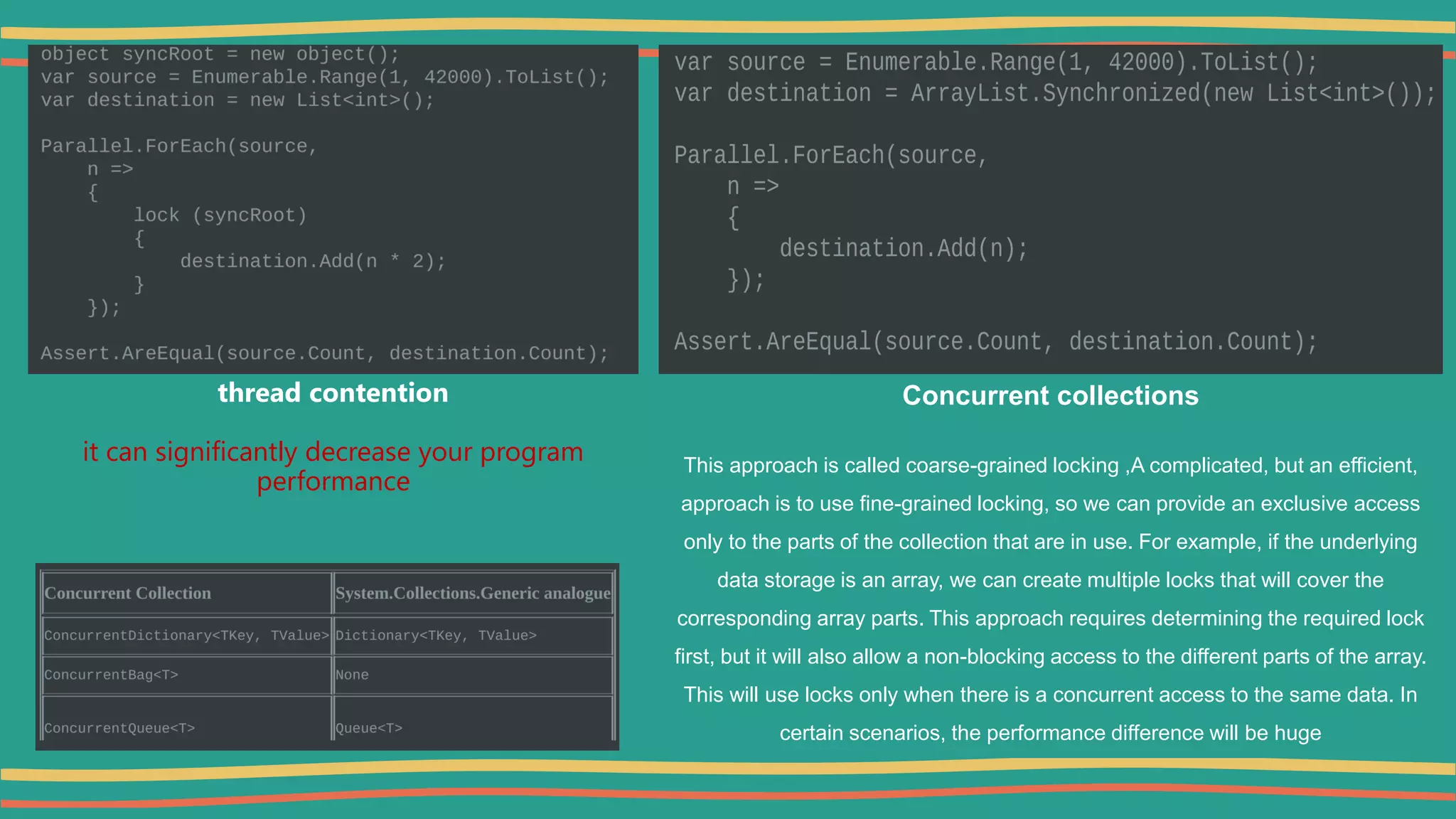Screen dimensions: 1456x819
Task: Select the Dictionary<TKey, TValue> cell
Action: click(436, 635)
